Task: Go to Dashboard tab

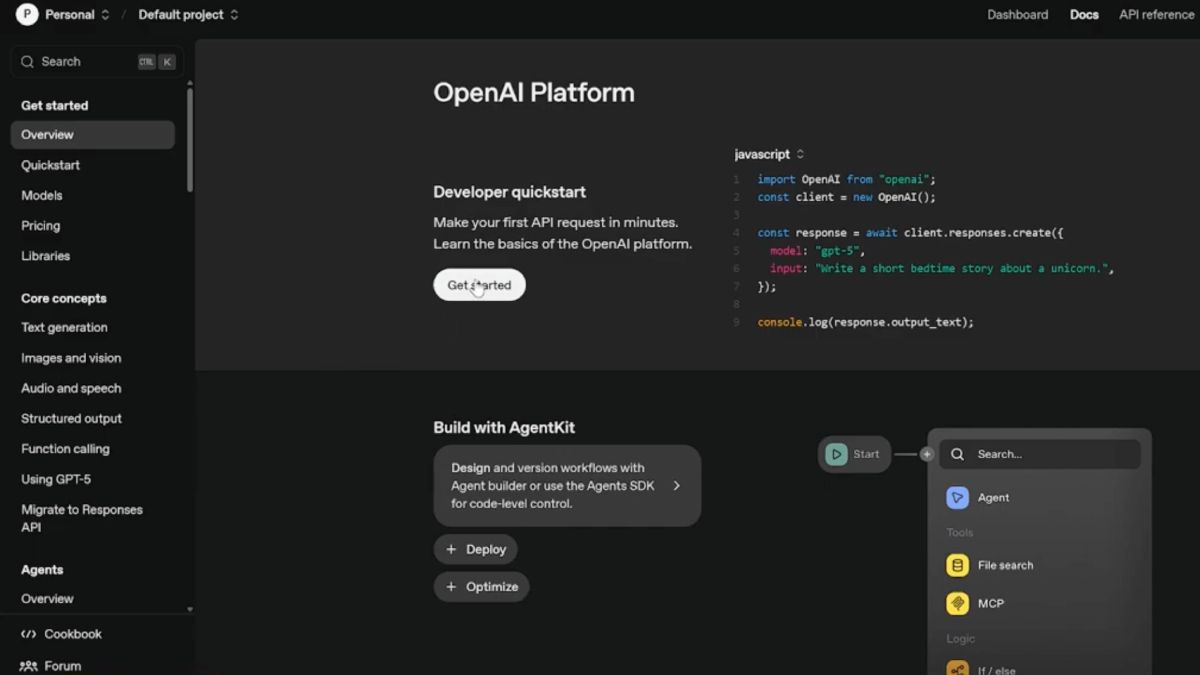Action: point(1017,15)
